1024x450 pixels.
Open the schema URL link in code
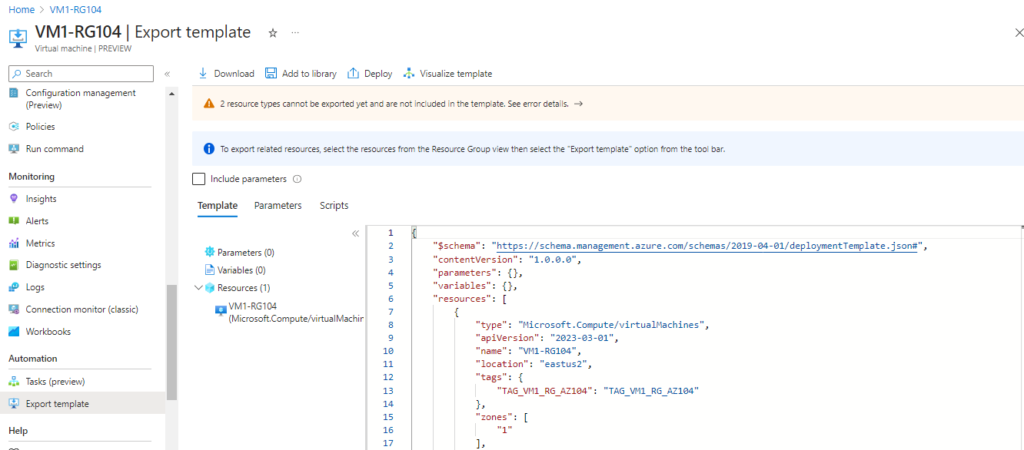(x=708, y=246)
